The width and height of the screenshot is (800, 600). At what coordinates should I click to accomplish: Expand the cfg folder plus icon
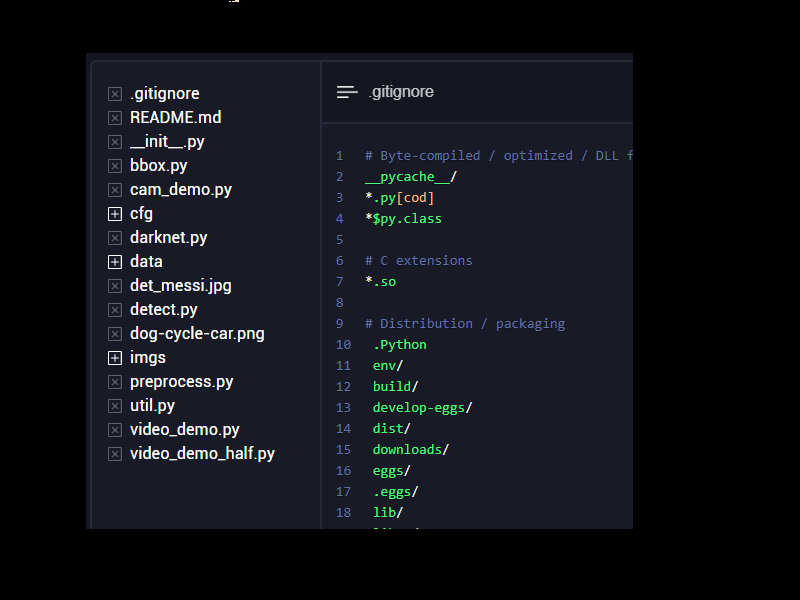pos(115,214)
